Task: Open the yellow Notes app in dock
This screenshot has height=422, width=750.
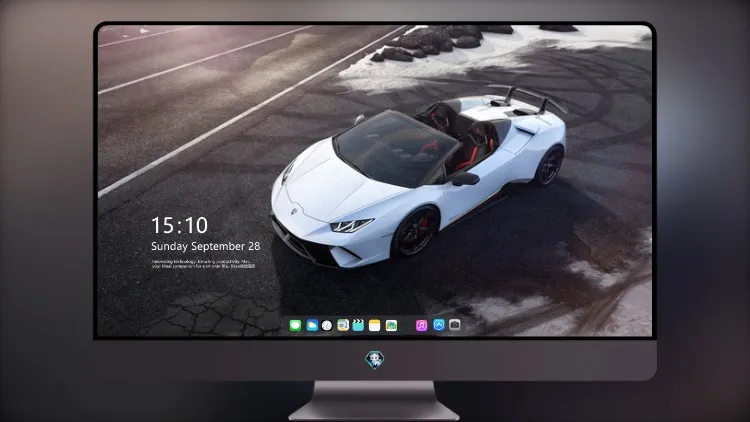Action: (x=375, y=326)
